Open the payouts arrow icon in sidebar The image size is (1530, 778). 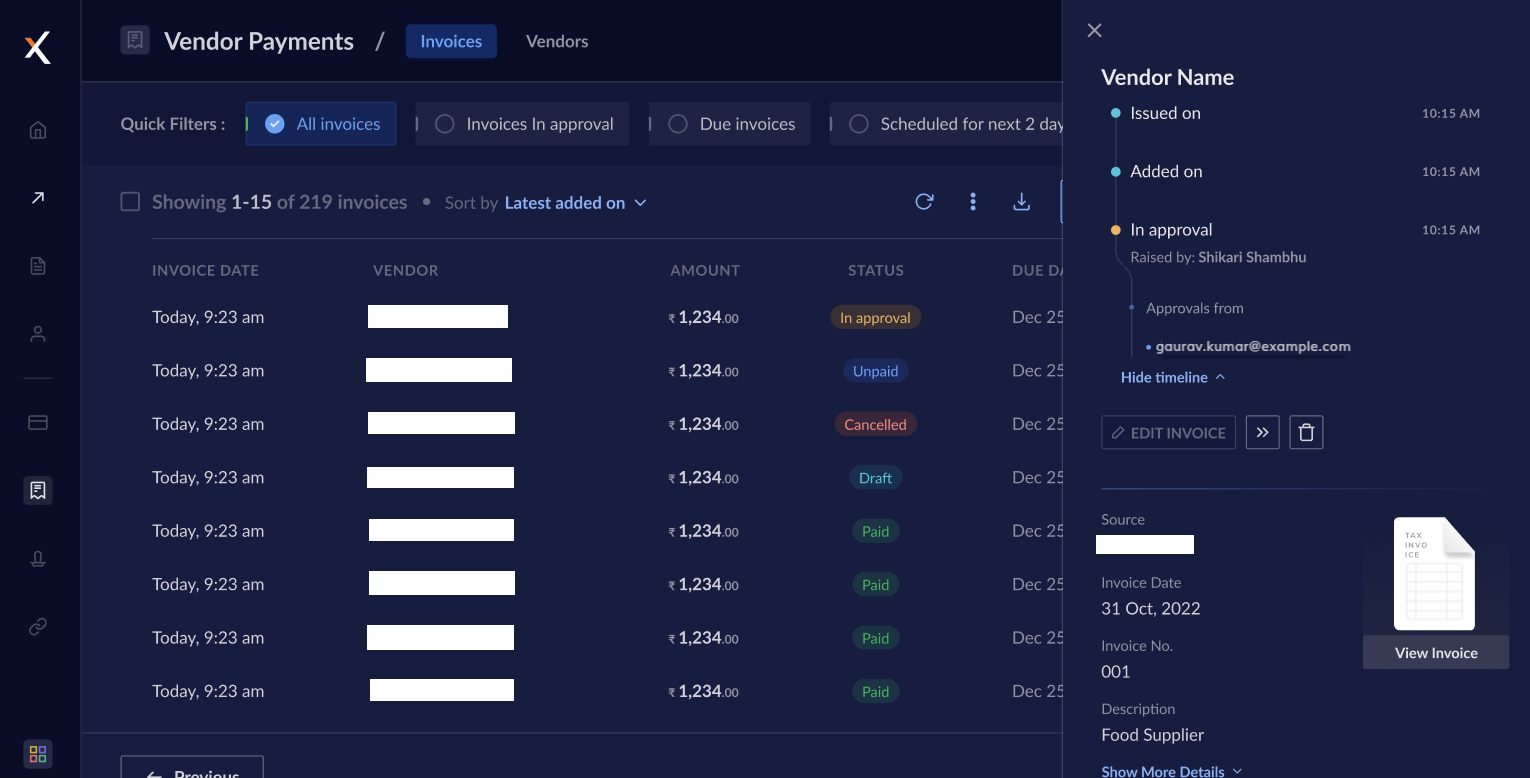[x=38, y=198]
